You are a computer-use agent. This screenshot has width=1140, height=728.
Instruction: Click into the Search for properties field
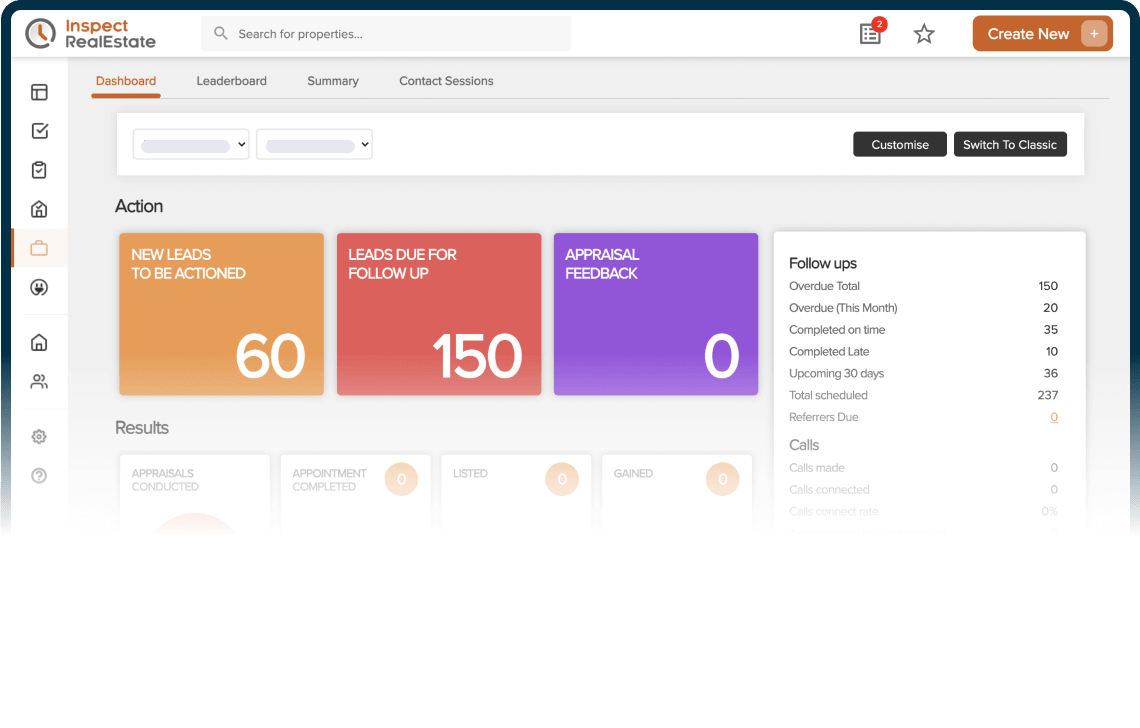386,33
